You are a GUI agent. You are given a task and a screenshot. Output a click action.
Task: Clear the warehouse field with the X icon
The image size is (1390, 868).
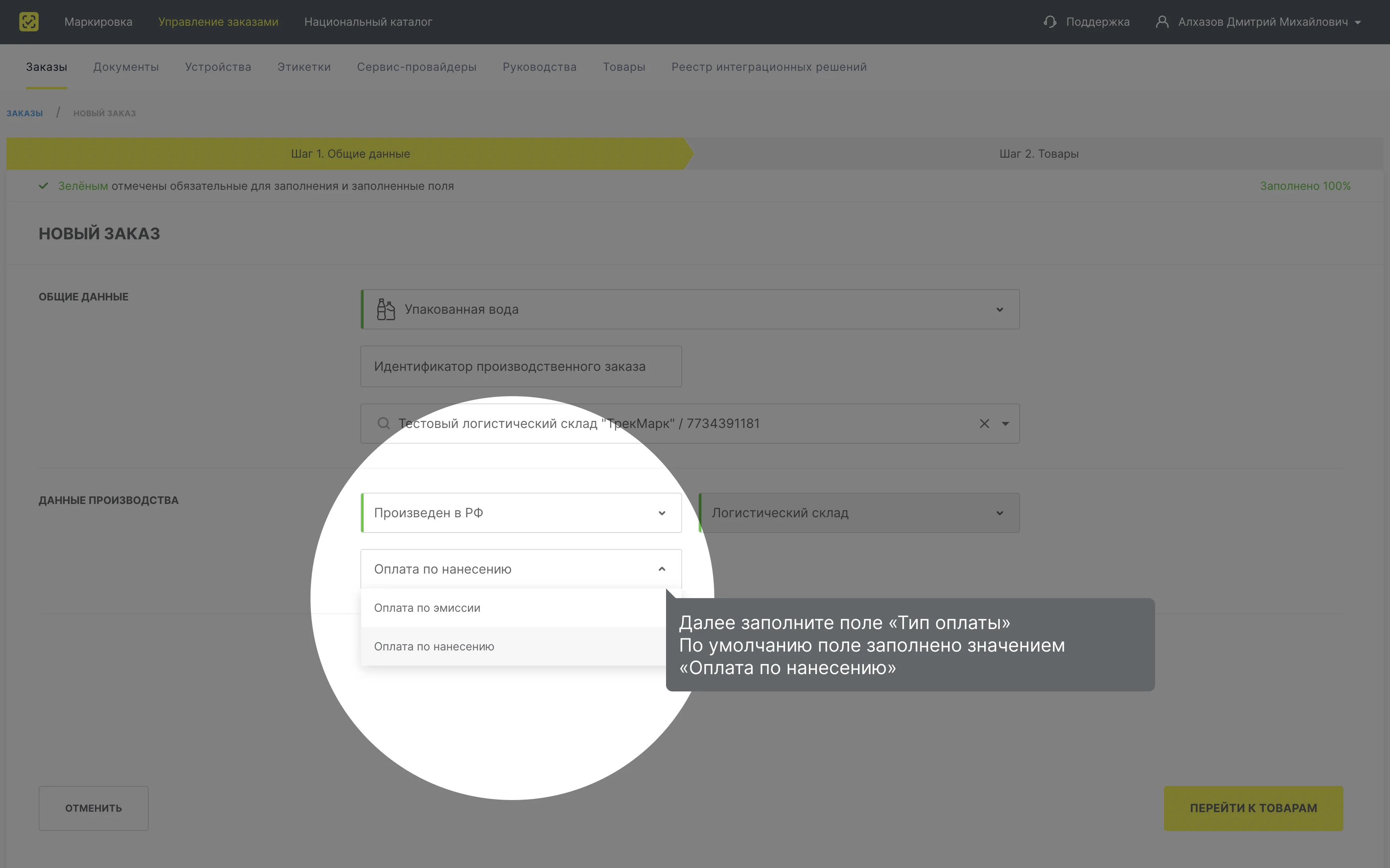984,424
